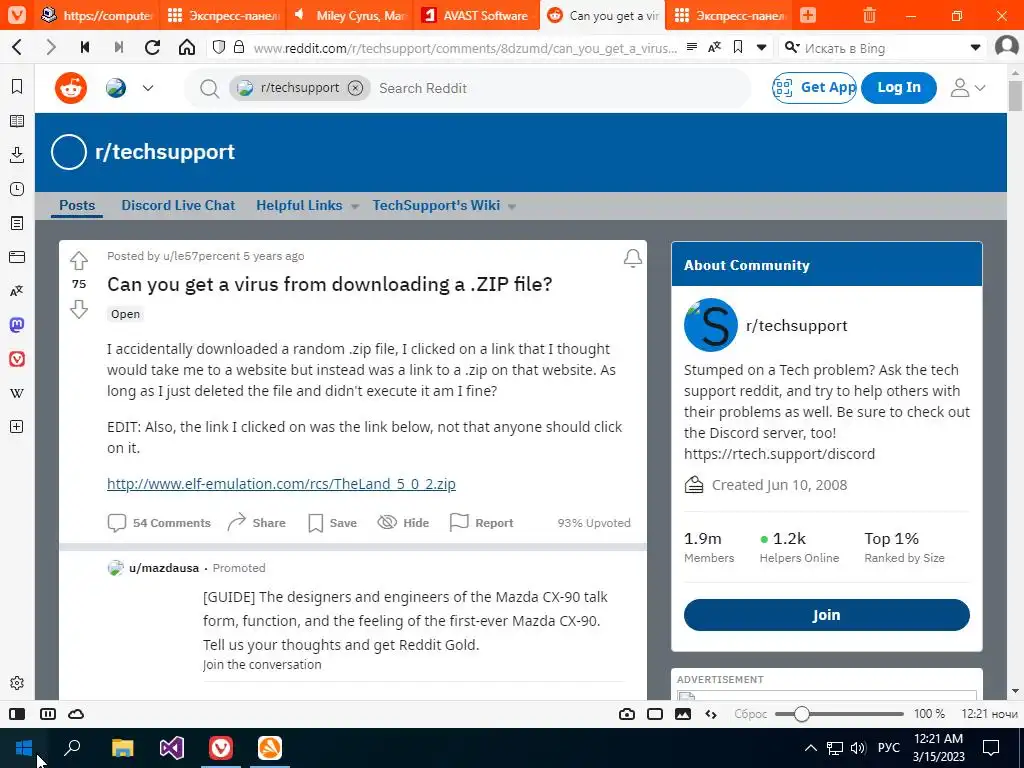Reload the current page

coord(153,47)
